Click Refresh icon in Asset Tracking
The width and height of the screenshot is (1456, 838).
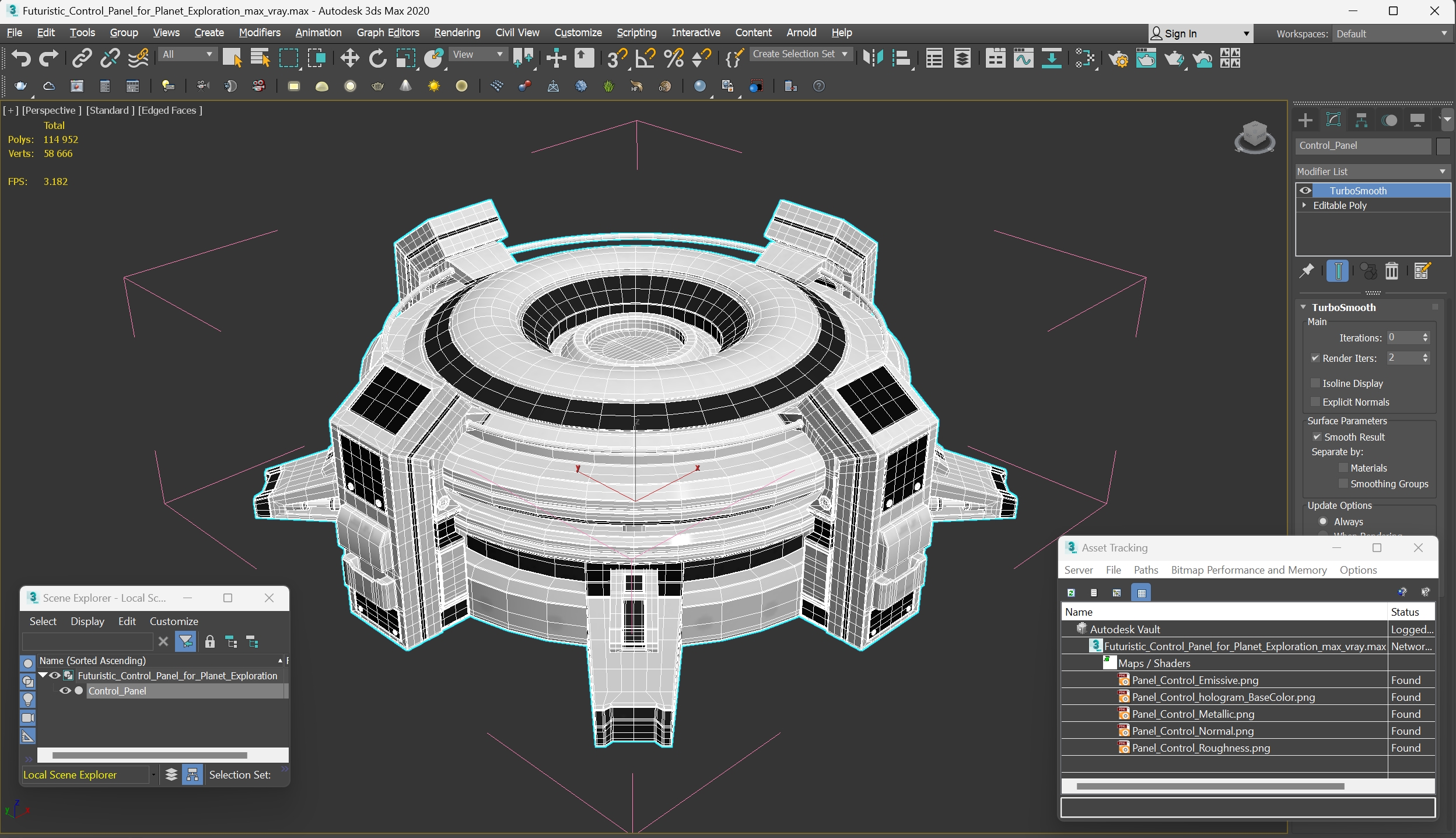[x=1071, y=593]
